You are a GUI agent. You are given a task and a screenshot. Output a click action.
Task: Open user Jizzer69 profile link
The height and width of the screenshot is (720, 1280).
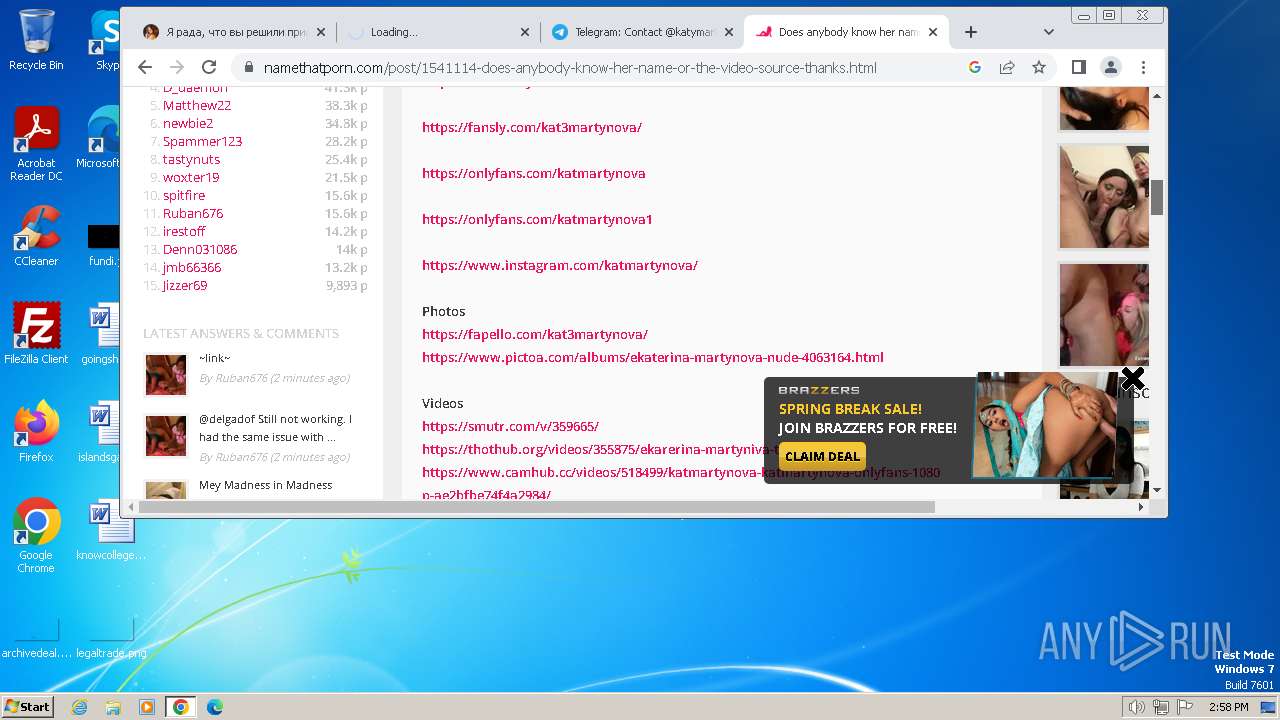click(x=185, y=285)
